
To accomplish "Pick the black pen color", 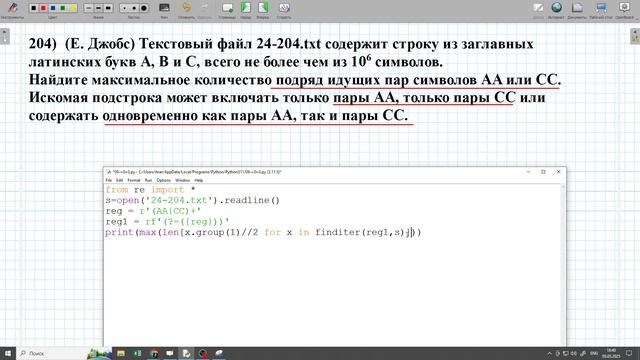I will [33, 8].
